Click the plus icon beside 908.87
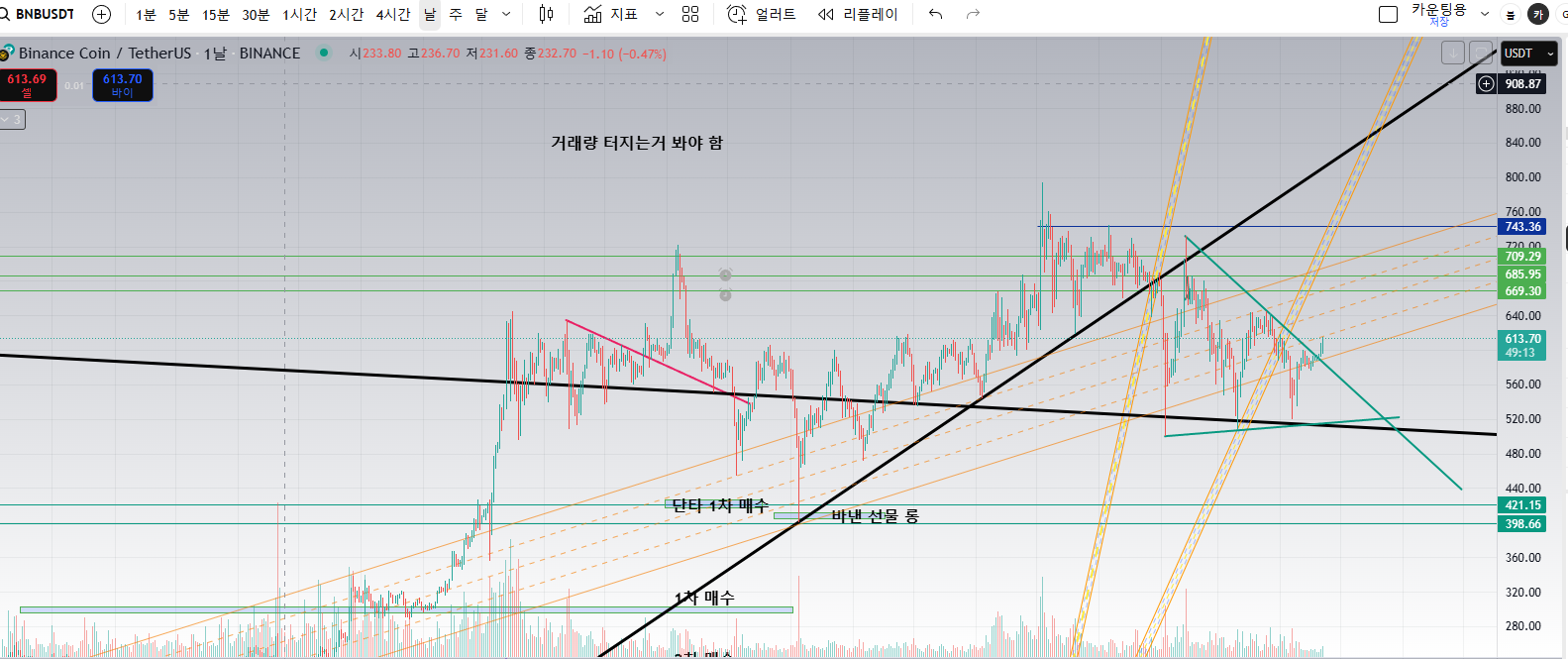 1486,84
